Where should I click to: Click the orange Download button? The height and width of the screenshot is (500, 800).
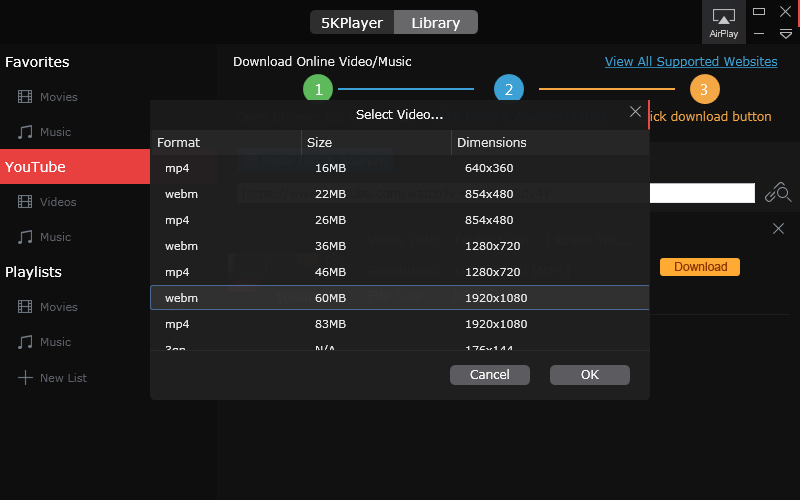click(x=700, y=267)
